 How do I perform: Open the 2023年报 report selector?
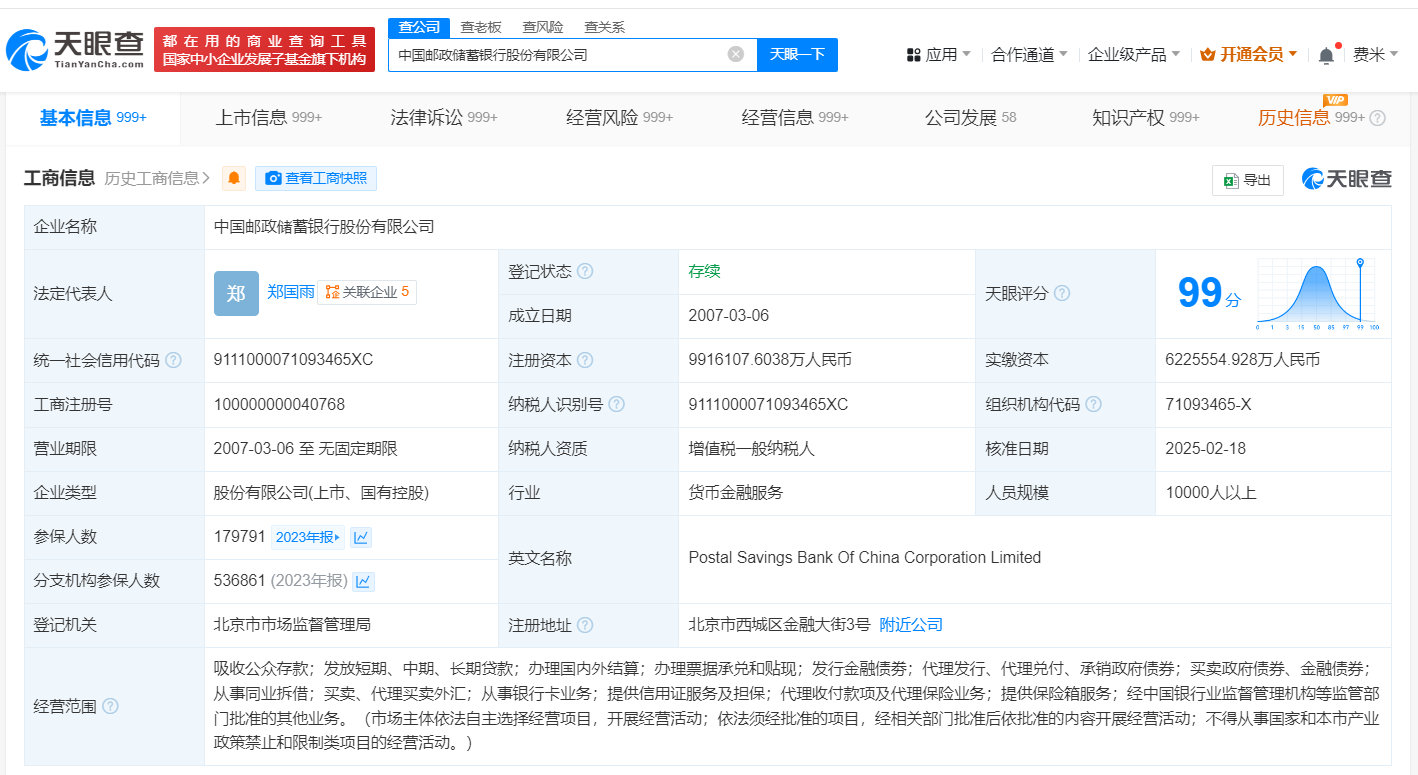[308, 537]
